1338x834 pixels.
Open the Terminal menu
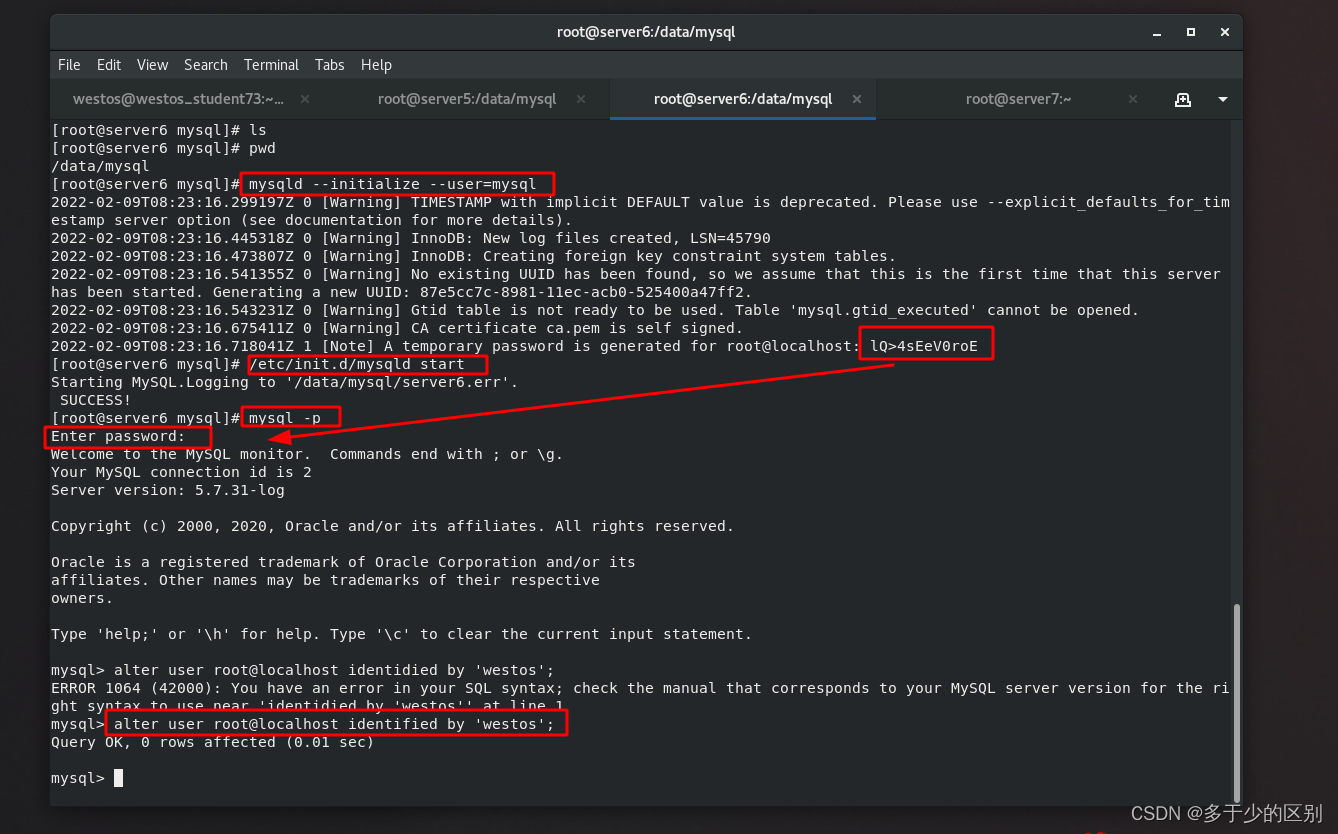(x=271, y=64)
